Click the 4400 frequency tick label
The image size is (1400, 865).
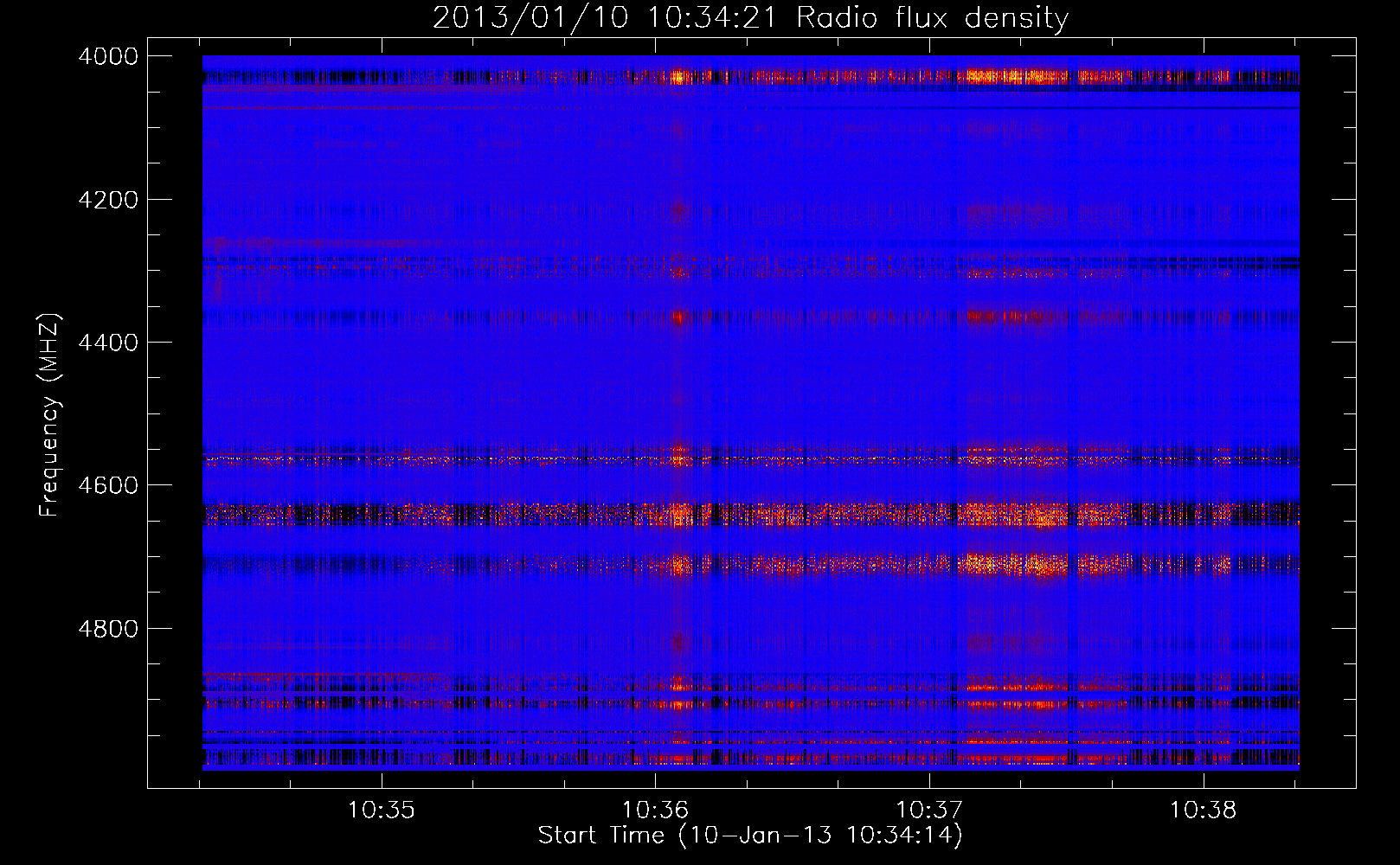pos(108,343)
